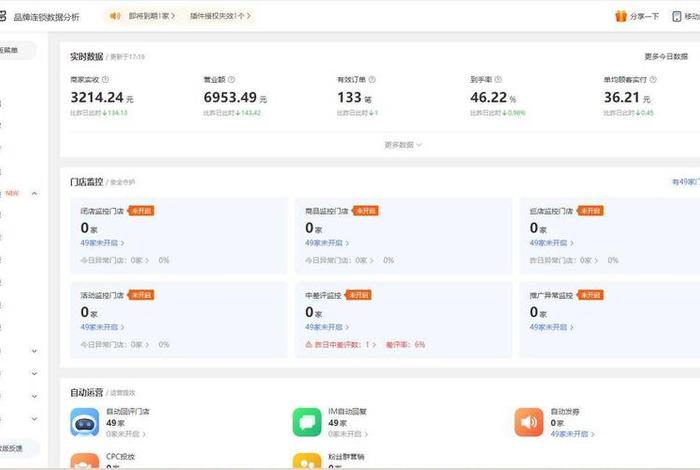Open 更多今日数据 link
Image resolution: width=700 pixels, height=470 pixels.
(x=666, y=57)
